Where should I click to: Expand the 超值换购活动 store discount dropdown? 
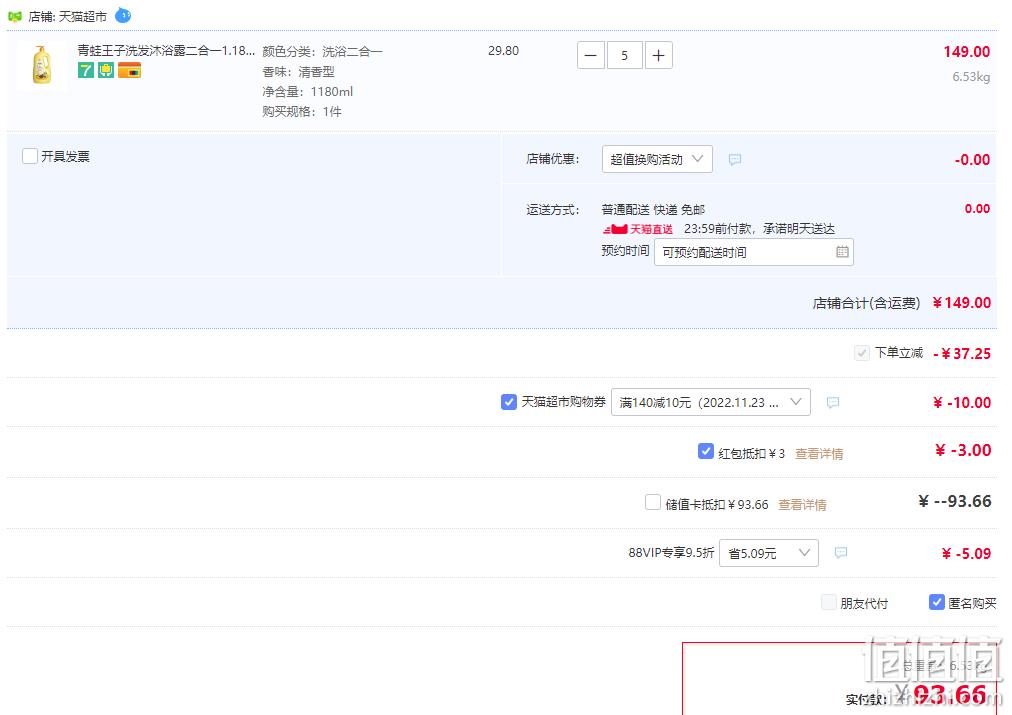click(x=657, y=159)
